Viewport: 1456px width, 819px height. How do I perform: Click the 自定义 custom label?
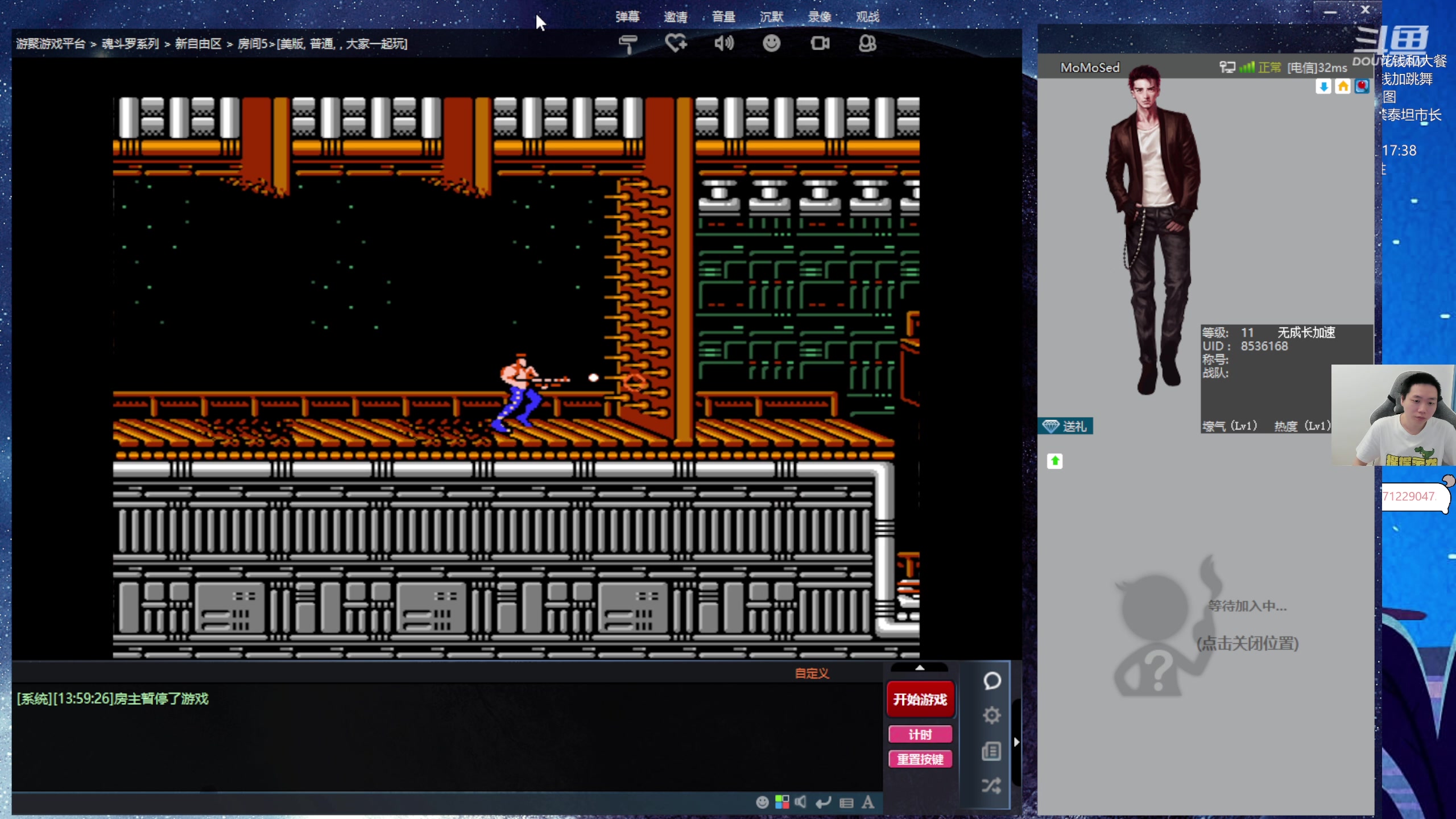[812, 673]
